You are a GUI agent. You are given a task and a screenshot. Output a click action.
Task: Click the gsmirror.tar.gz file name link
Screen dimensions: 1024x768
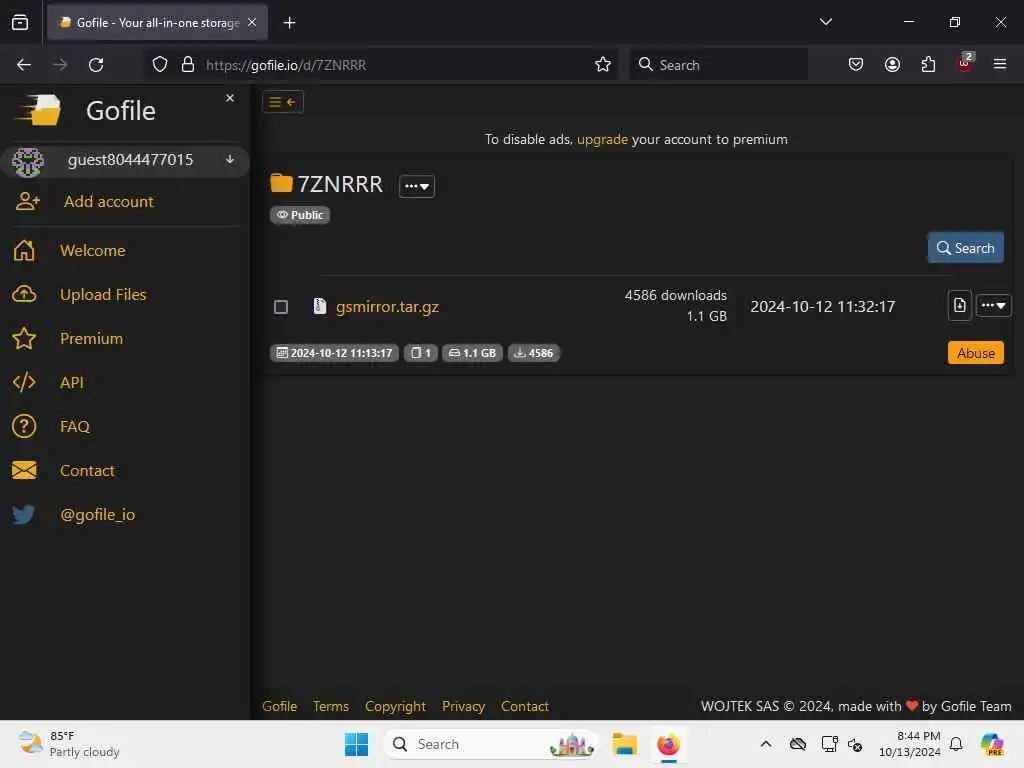[x=387, y=306]
